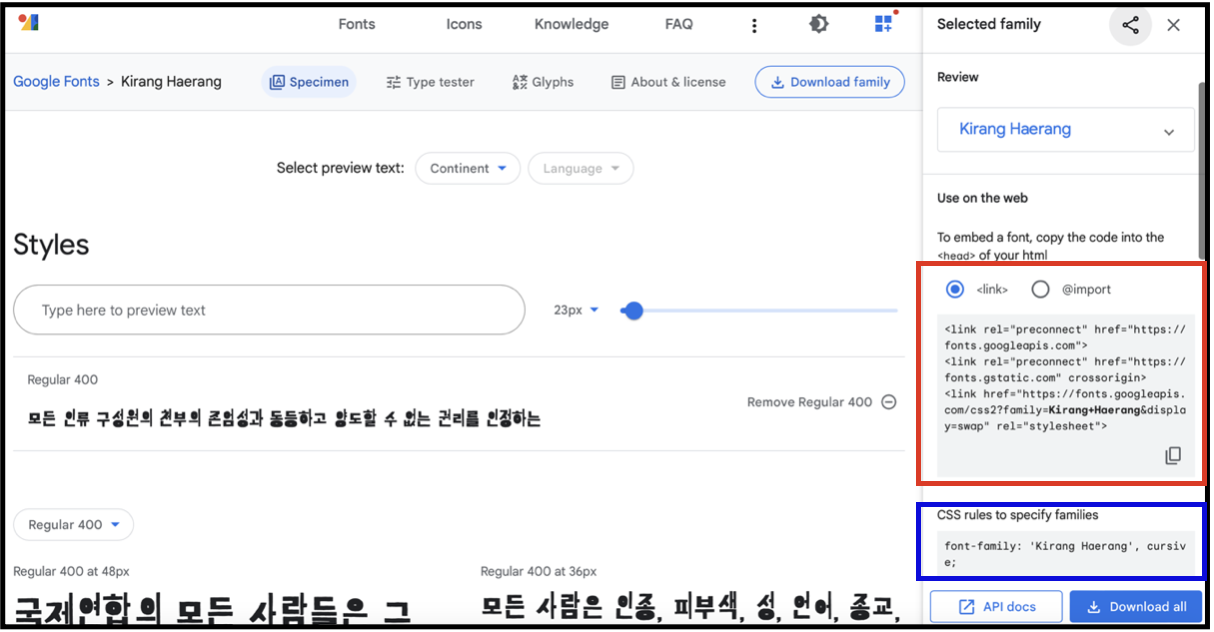Screen dimensions: 1214x632
Task: Open the Continent preview text dropdown
Action: click(x=468, y=168)
